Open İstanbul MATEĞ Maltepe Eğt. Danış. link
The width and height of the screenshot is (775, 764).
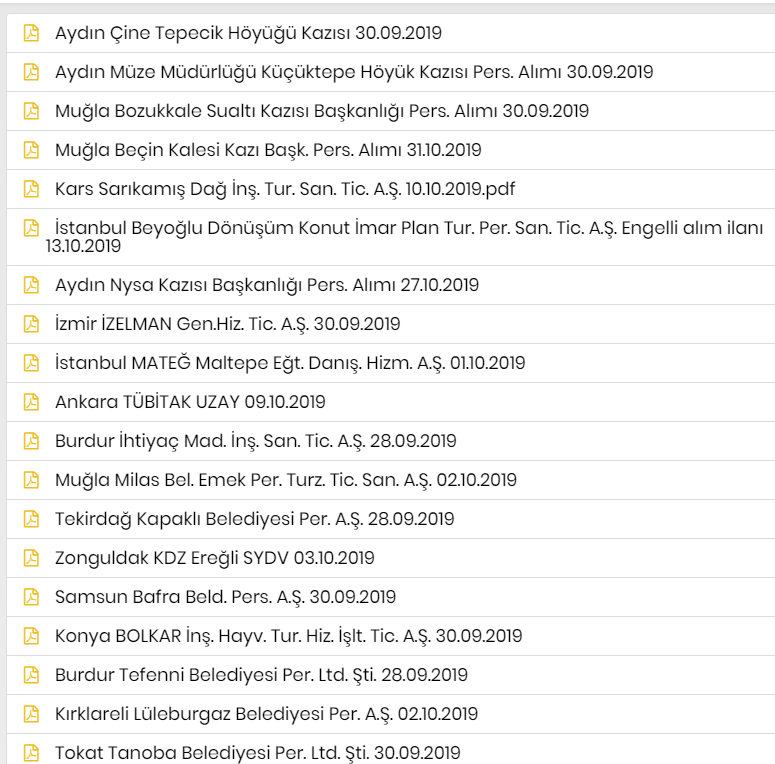[x=290, y=363]
